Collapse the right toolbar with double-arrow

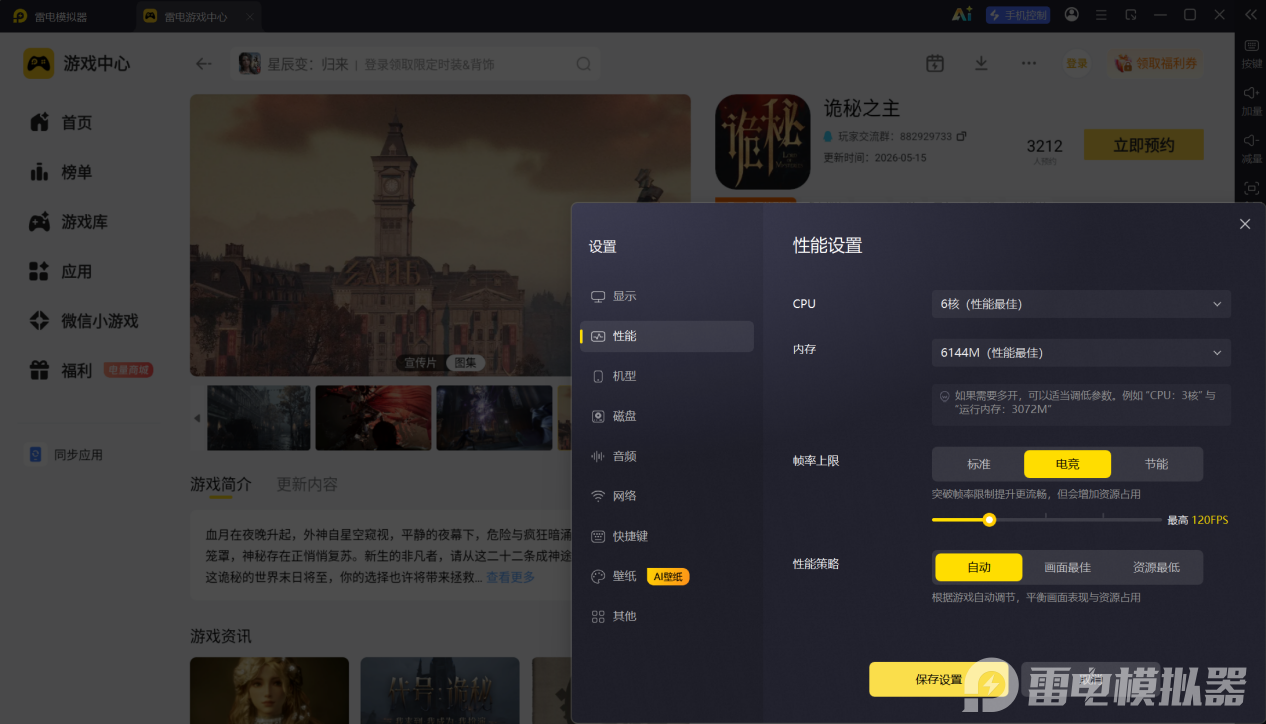tap(1251, 15)
